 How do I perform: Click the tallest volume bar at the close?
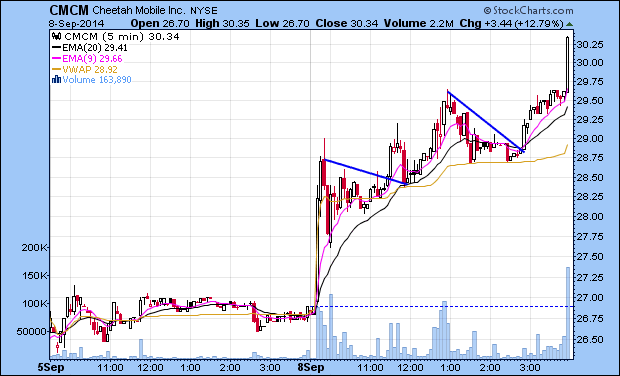[568, 312]
